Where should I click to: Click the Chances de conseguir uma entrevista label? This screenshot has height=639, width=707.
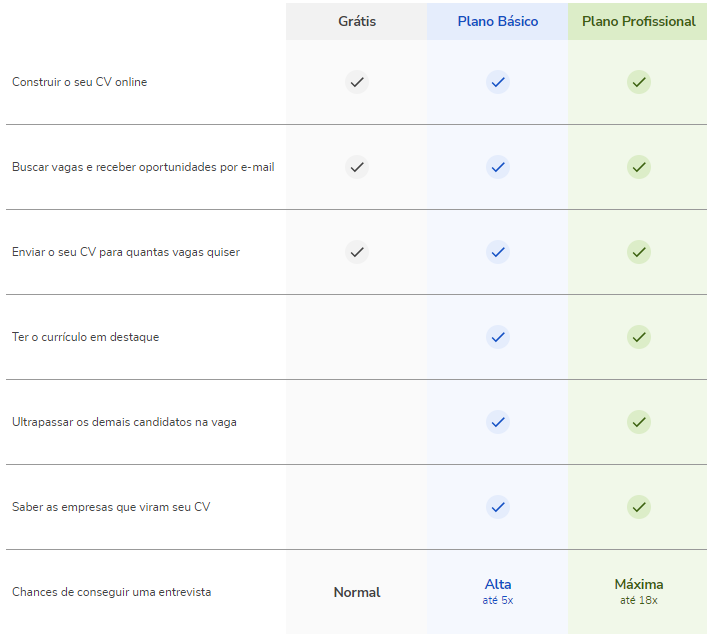(111, 592)
